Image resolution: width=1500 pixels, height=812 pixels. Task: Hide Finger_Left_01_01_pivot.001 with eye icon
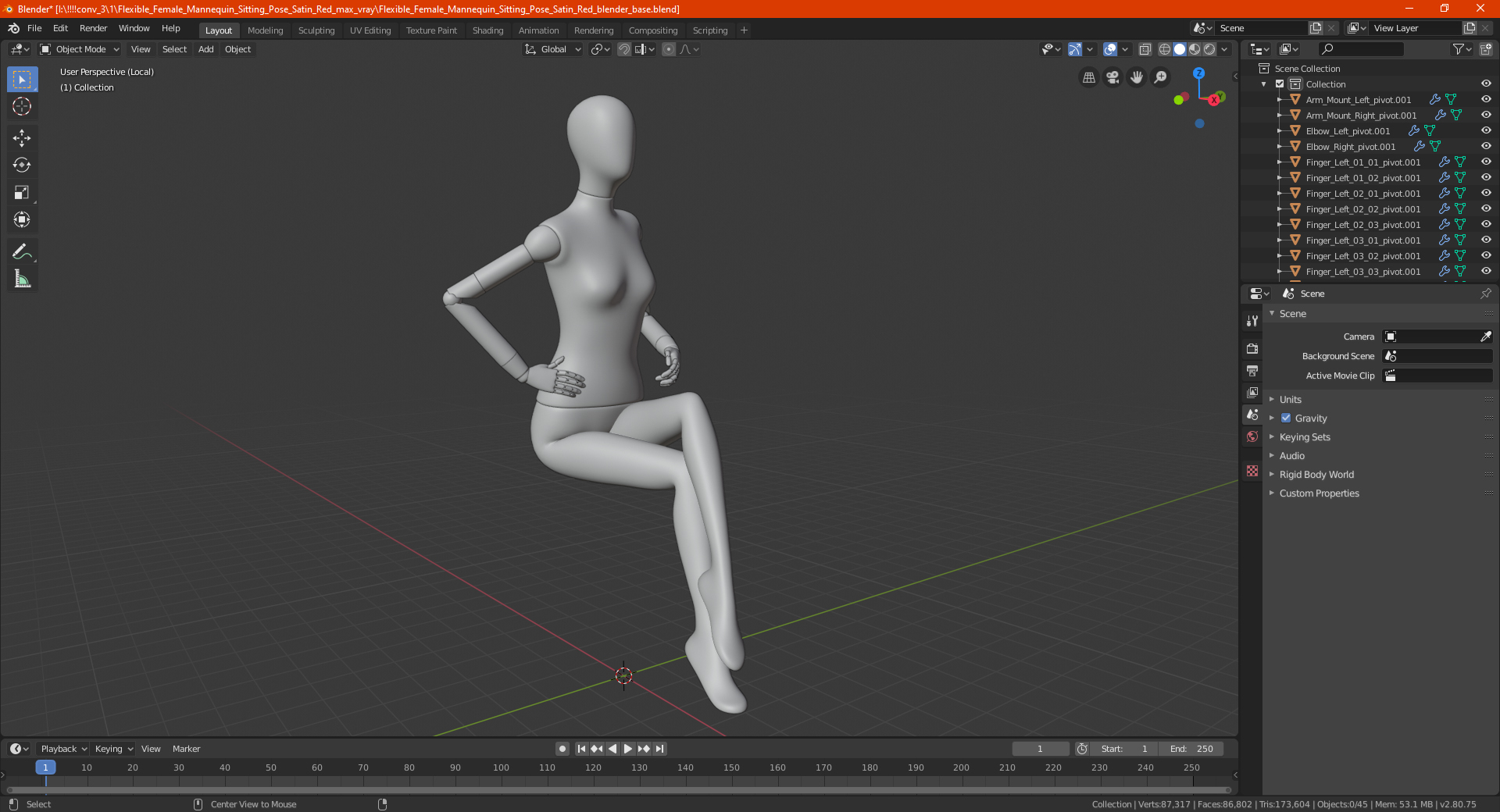coord(1486,162)
